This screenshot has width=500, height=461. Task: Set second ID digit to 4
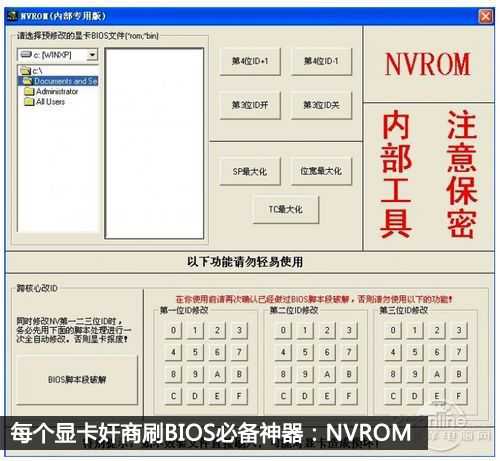tap(283, 352)
